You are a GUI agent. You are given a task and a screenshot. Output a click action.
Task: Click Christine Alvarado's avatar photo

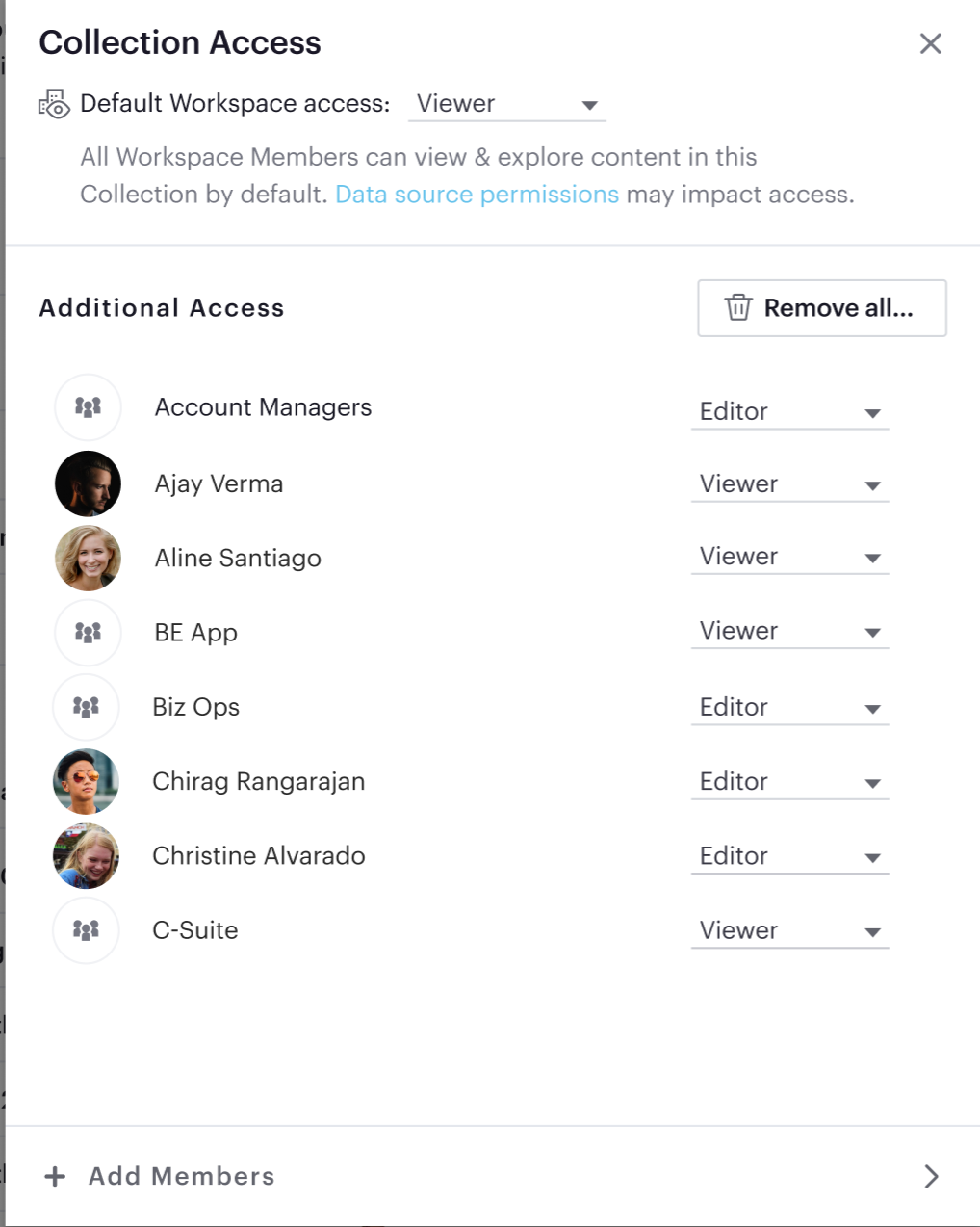86,856
